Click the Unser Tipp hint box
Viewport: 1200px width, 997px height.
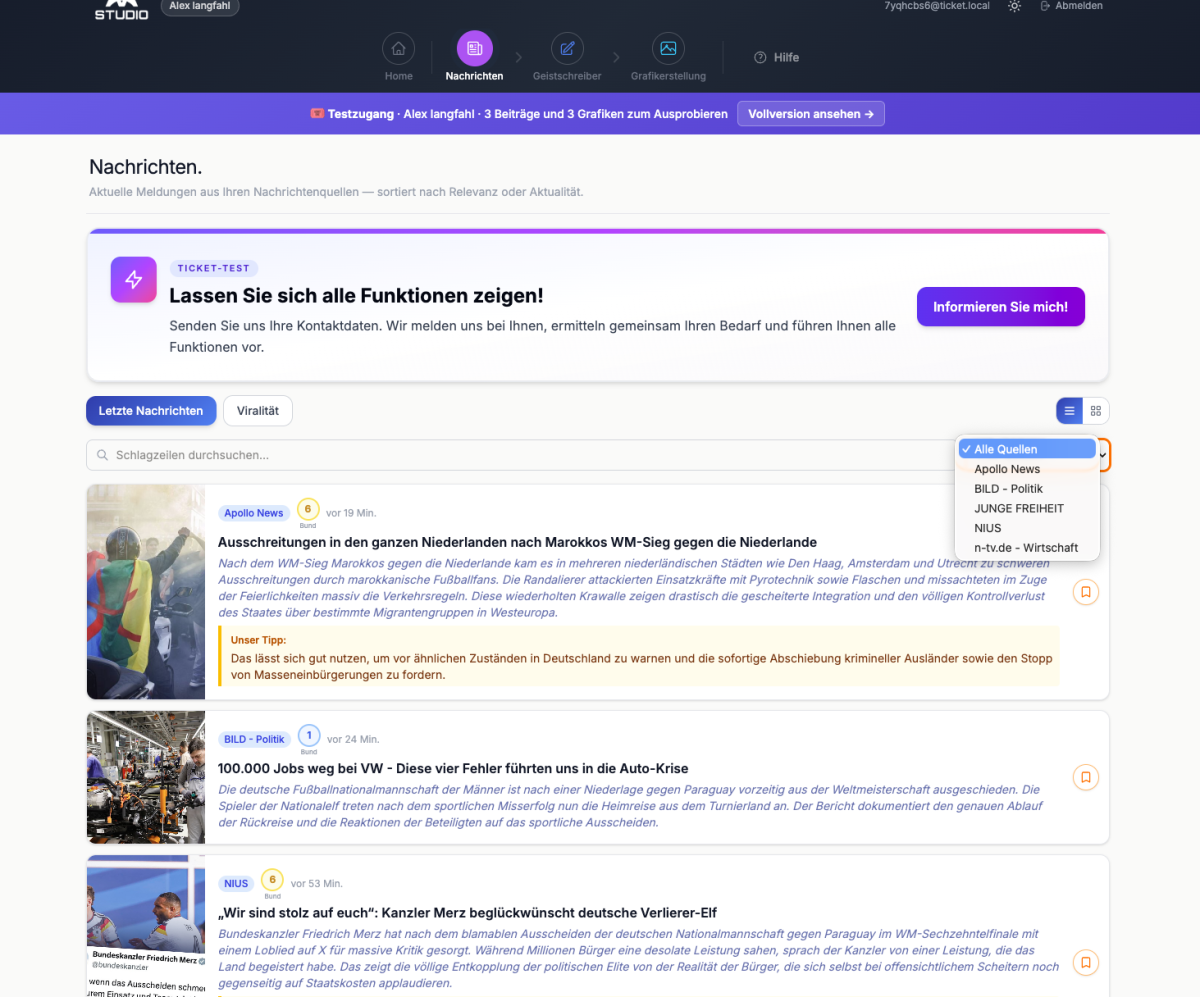(639, 656)
